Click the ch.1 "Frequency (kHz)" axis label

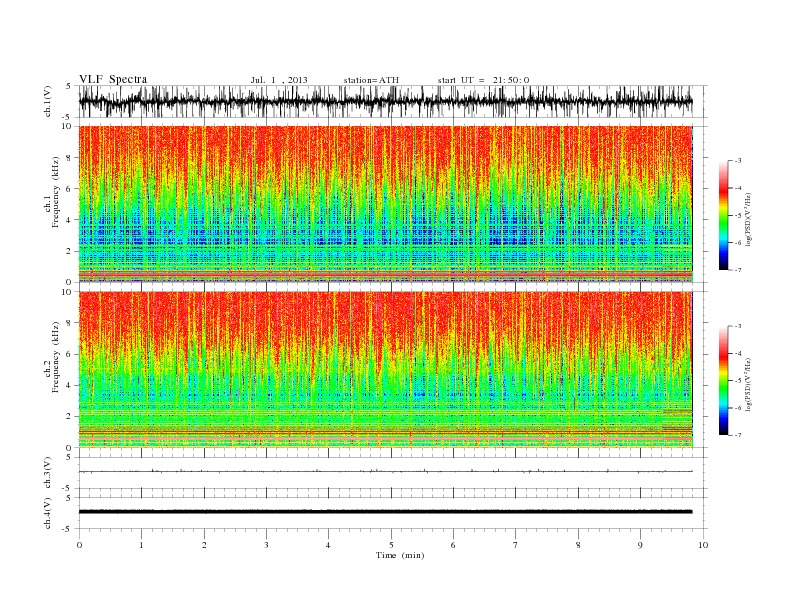pos(56,192)
